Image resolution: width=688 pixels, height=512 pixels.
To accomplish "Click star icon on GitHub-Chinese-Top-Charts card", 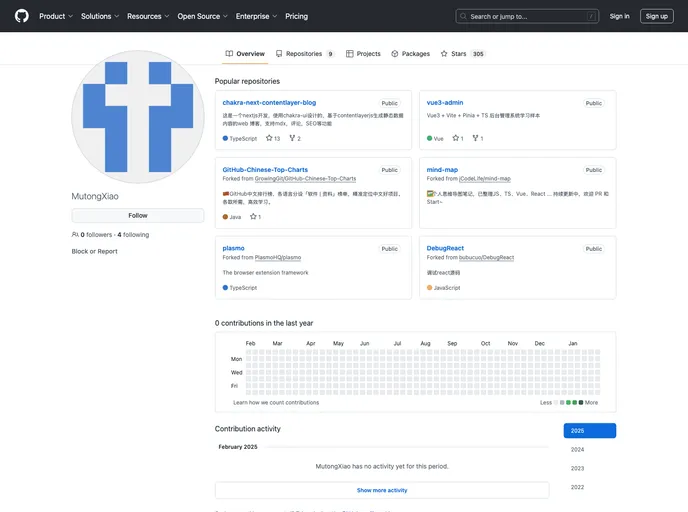I will 253,216.
